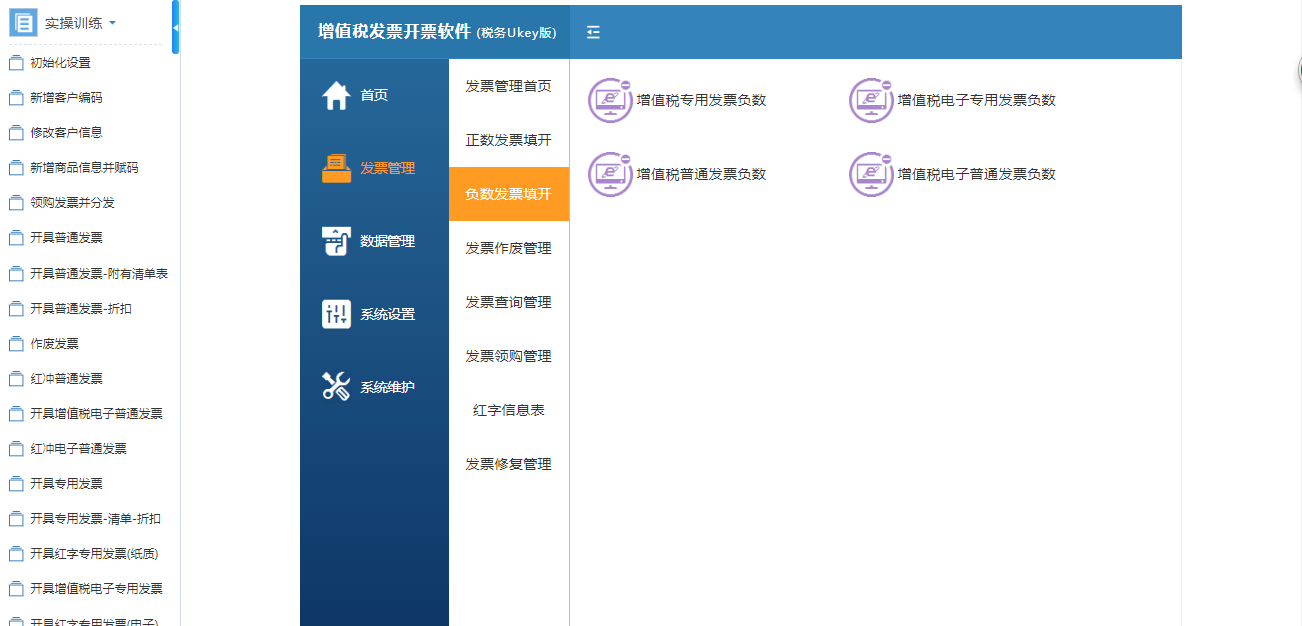This screenshot has width=1302, height=626.
Task: Select 新增商品信息并赋码 in training list
Action: pyautogui.click(x=84, y=168)
